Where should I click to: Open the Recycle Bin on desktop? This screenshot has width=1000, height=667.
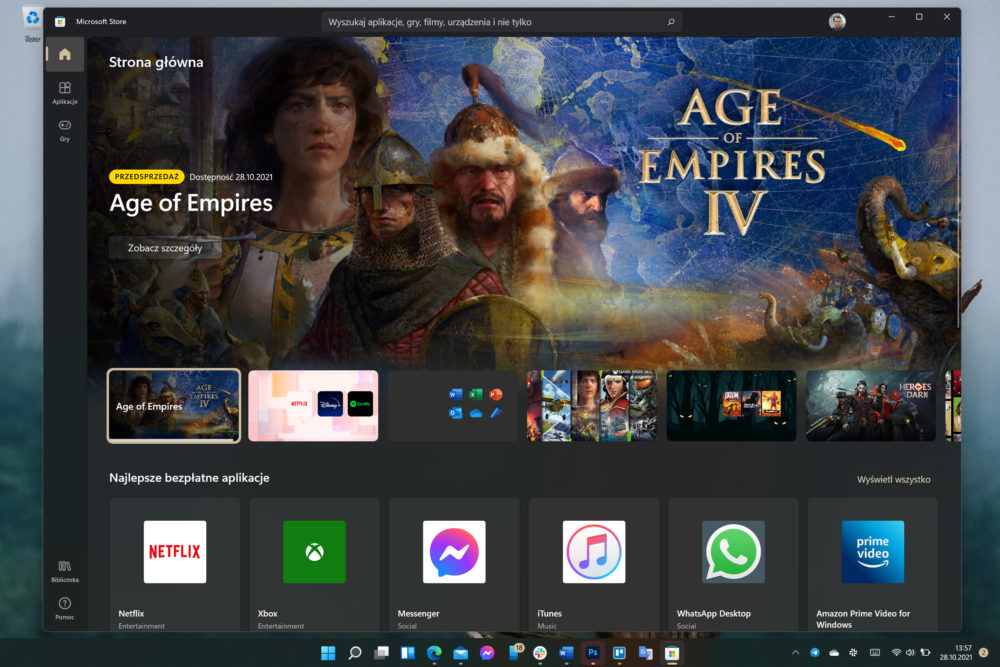pyautogui.click(x=32, y=24)
